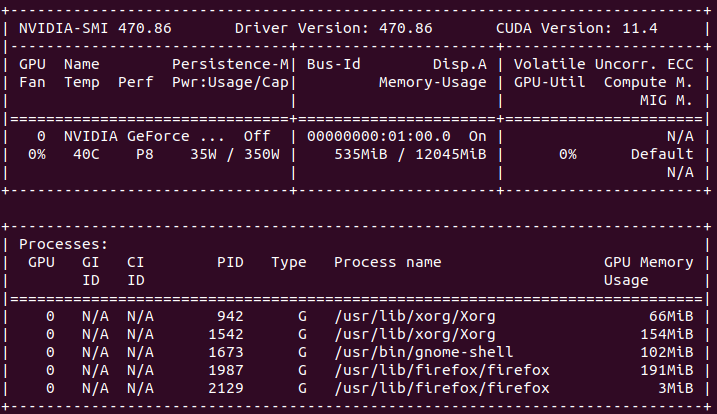Click firefox process with PID 2129
The width and height of the screenshot is (717, 414).
pyautogui.click(x=442, y=388)
